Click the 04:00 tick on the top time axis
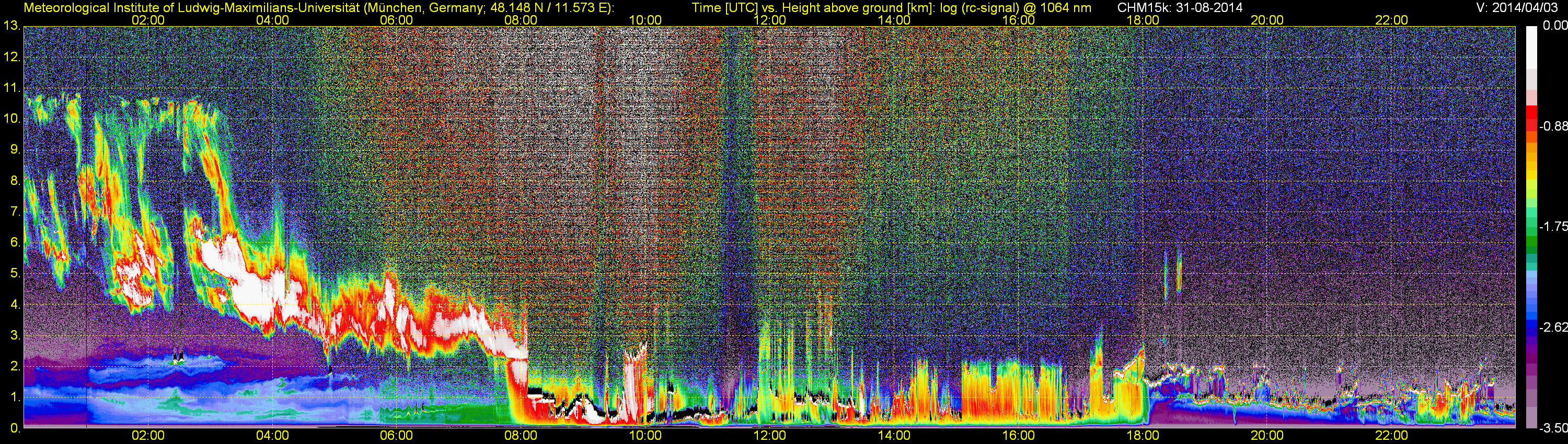 click(x=272, y=20)
